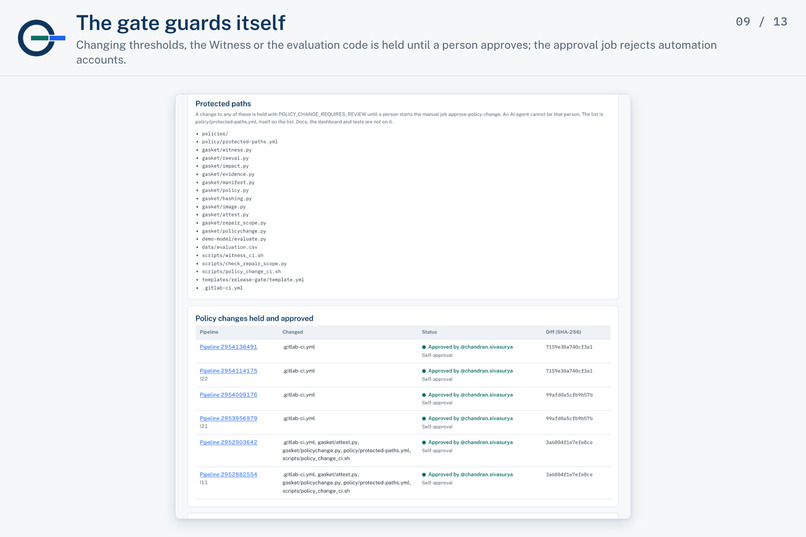The height and width of the screenshot is (537, 806).
Task: Select 'demo-model/evaluate.py' list entry
Action: [234, 239]
